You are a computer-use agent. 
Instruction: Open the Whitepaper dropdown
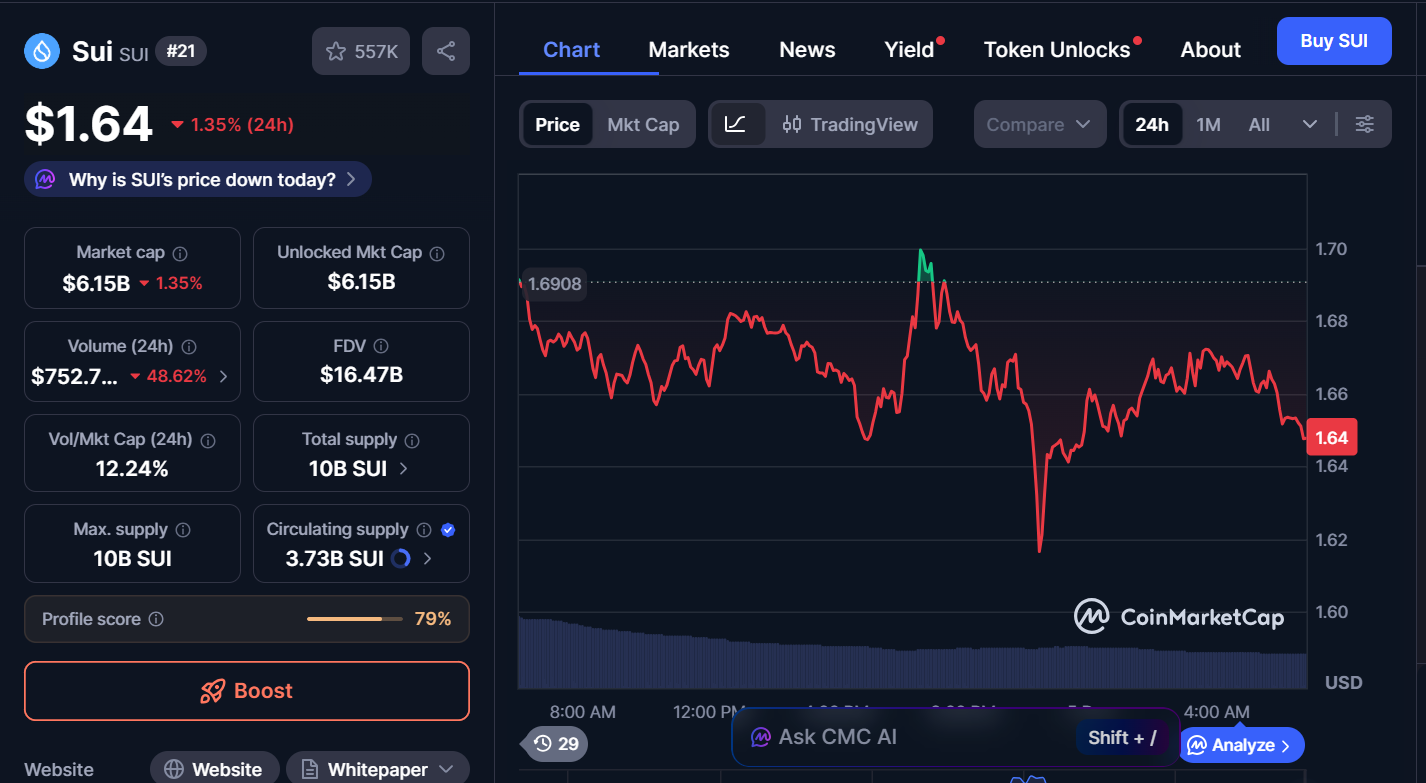point(377,769)
